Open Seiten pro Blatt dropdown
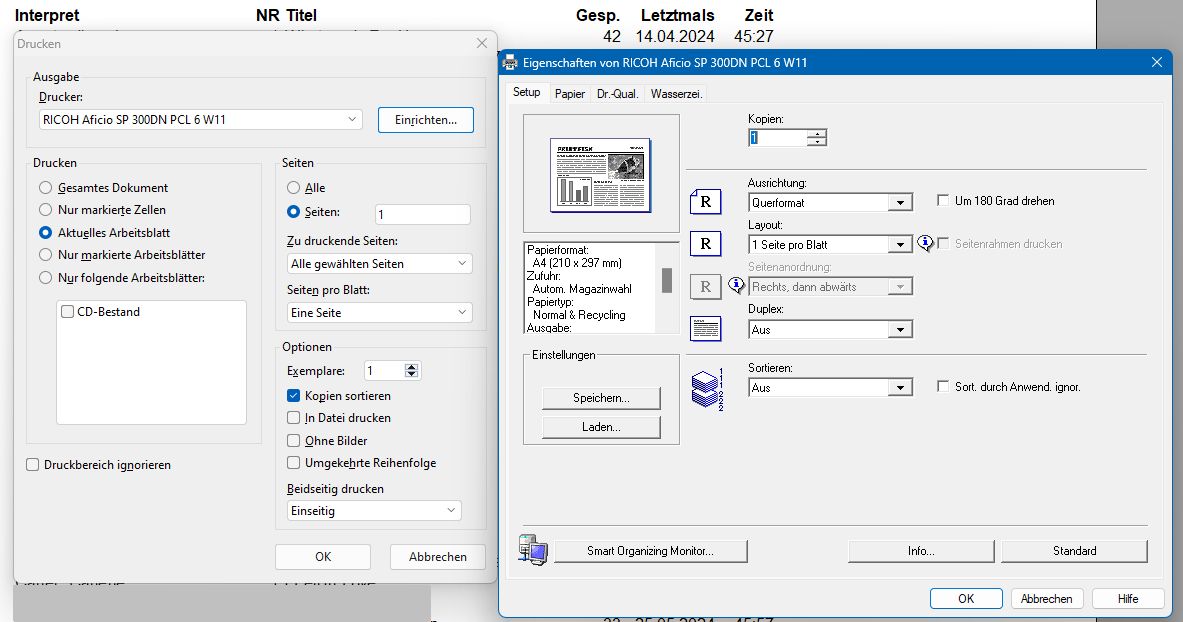The width and height of the screenshot is (1183, 622). pyautogui.click(x=379, y=313)
